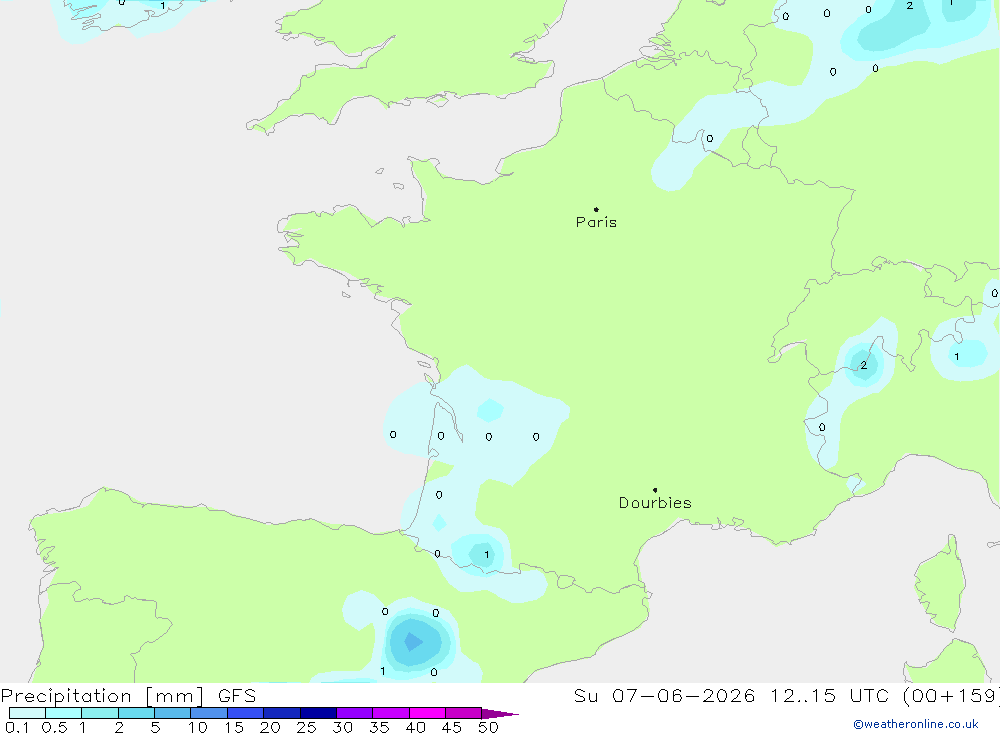The width and height of the screenshot is (1000, 733).
Task: Pick the 20–25 mm legend swatch
Action: coord(282,713)
